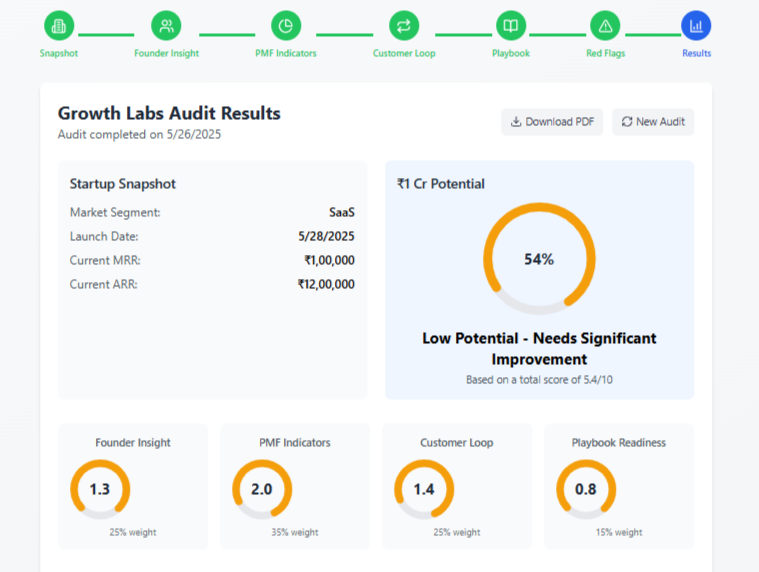Click the Playbook open-book icon

[511, 26]
